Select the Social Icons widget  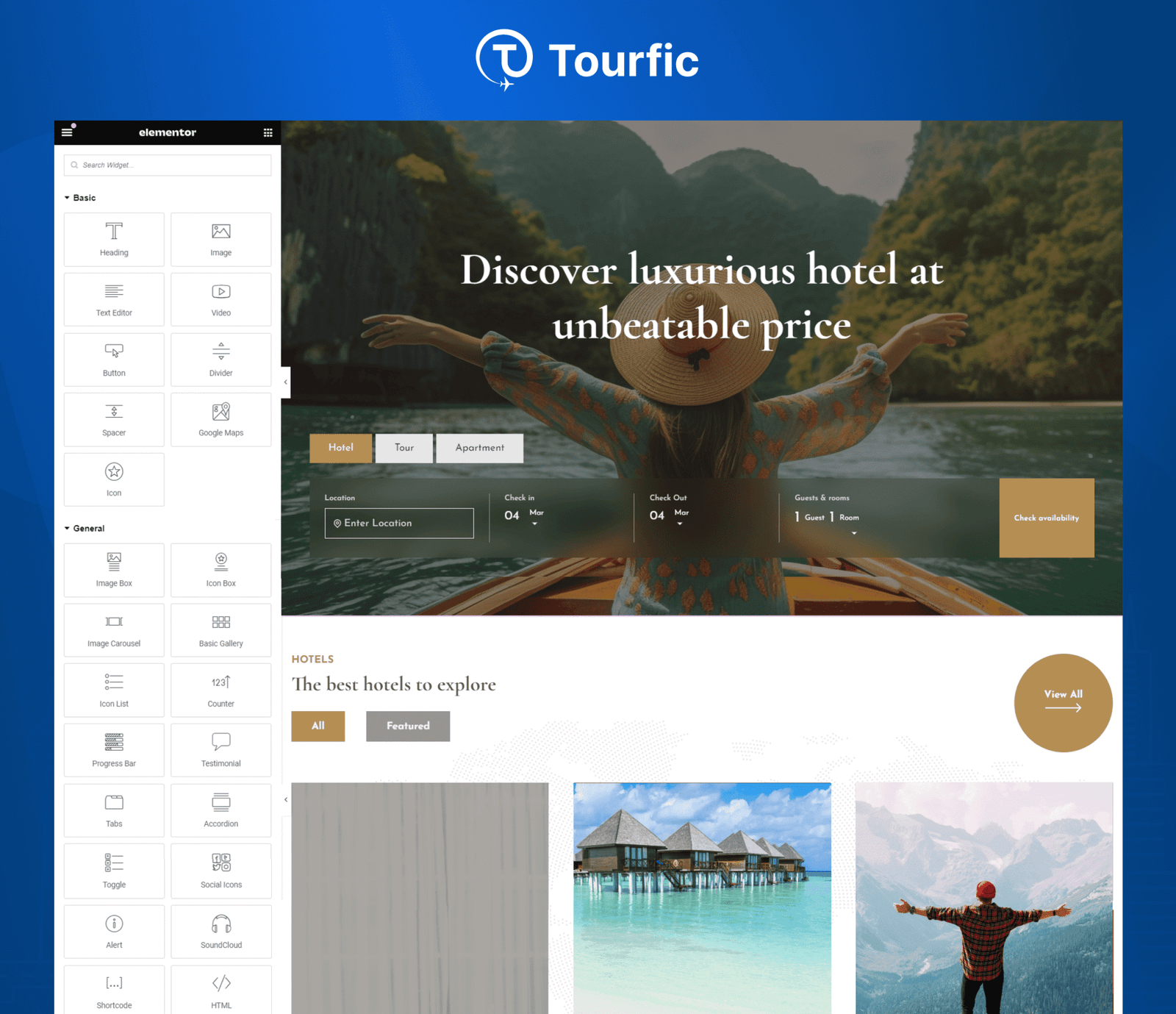click(x=221, y=871)
